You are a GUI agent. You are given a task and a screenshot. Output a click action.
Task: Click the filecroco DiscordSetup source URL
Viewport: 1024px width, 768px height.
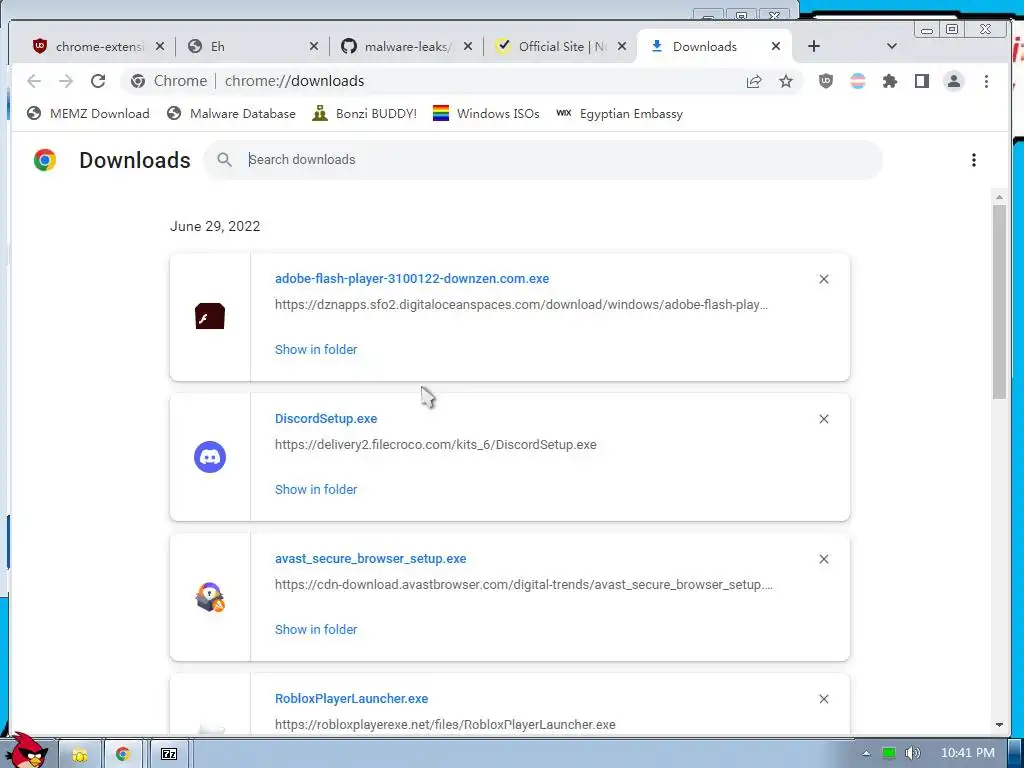[436, 445]
